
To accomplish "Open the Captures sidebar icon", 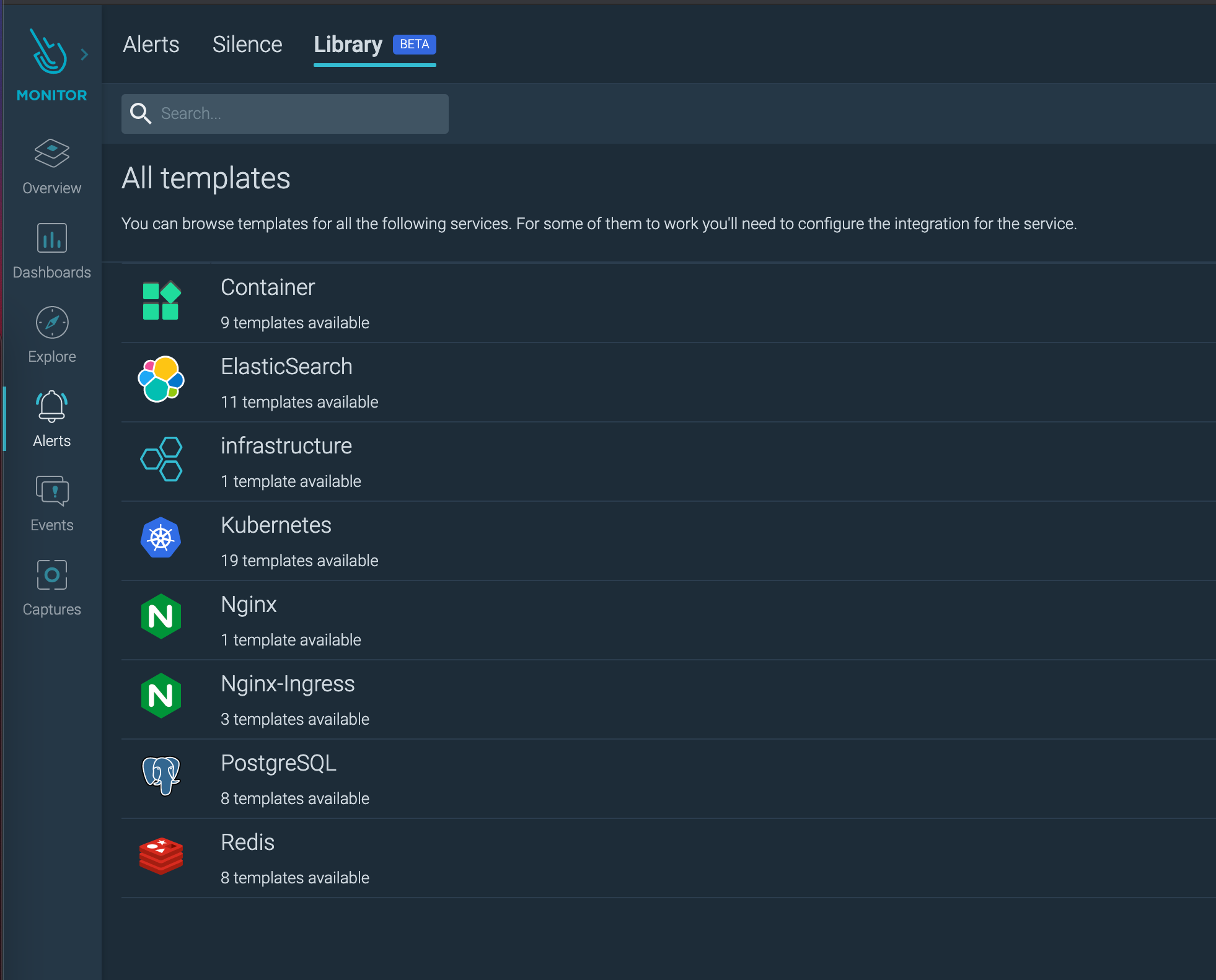I will click(x=51, y=575).
